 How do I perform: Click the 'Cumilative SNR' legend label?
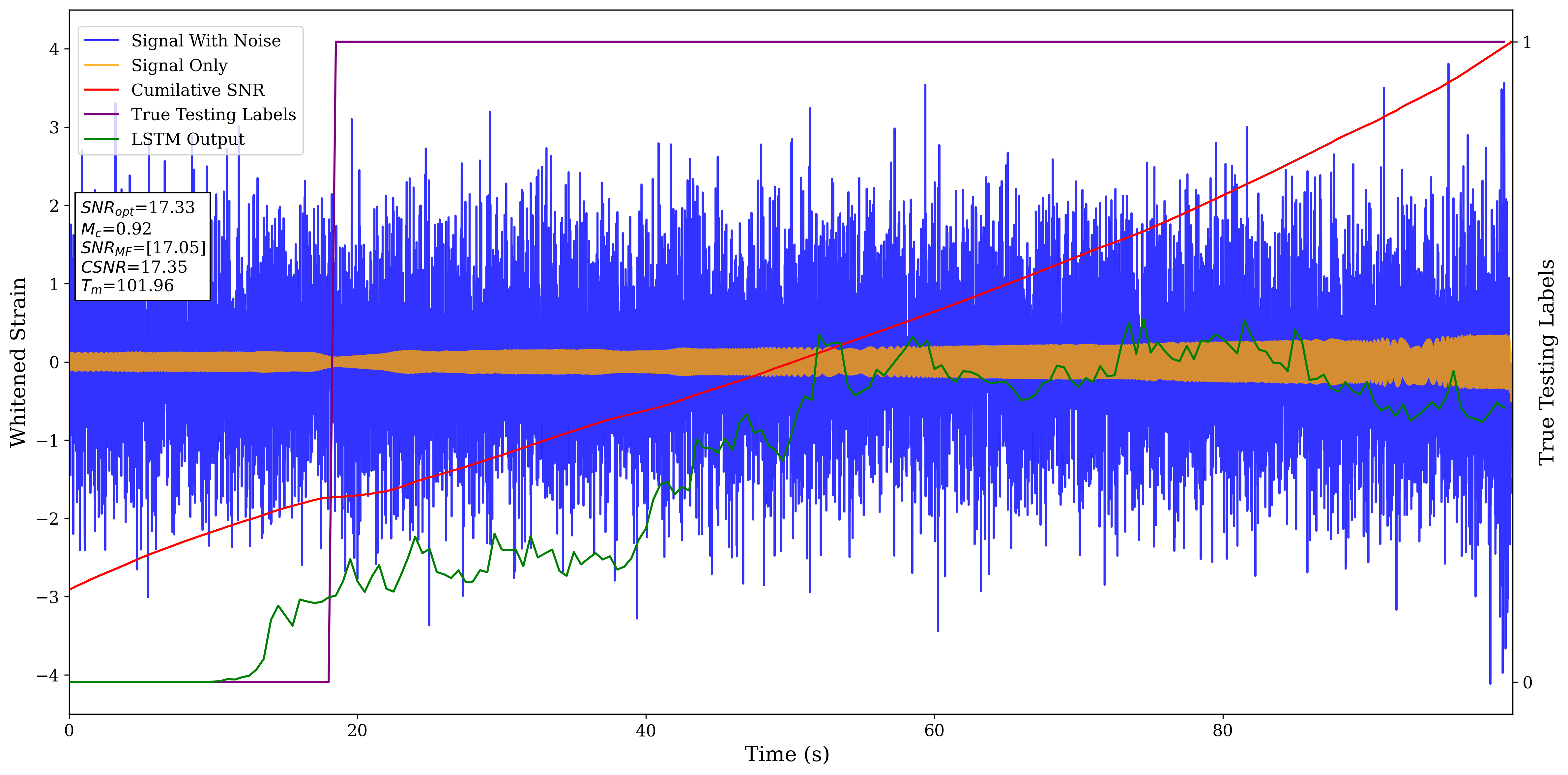(x=198, y=90)
